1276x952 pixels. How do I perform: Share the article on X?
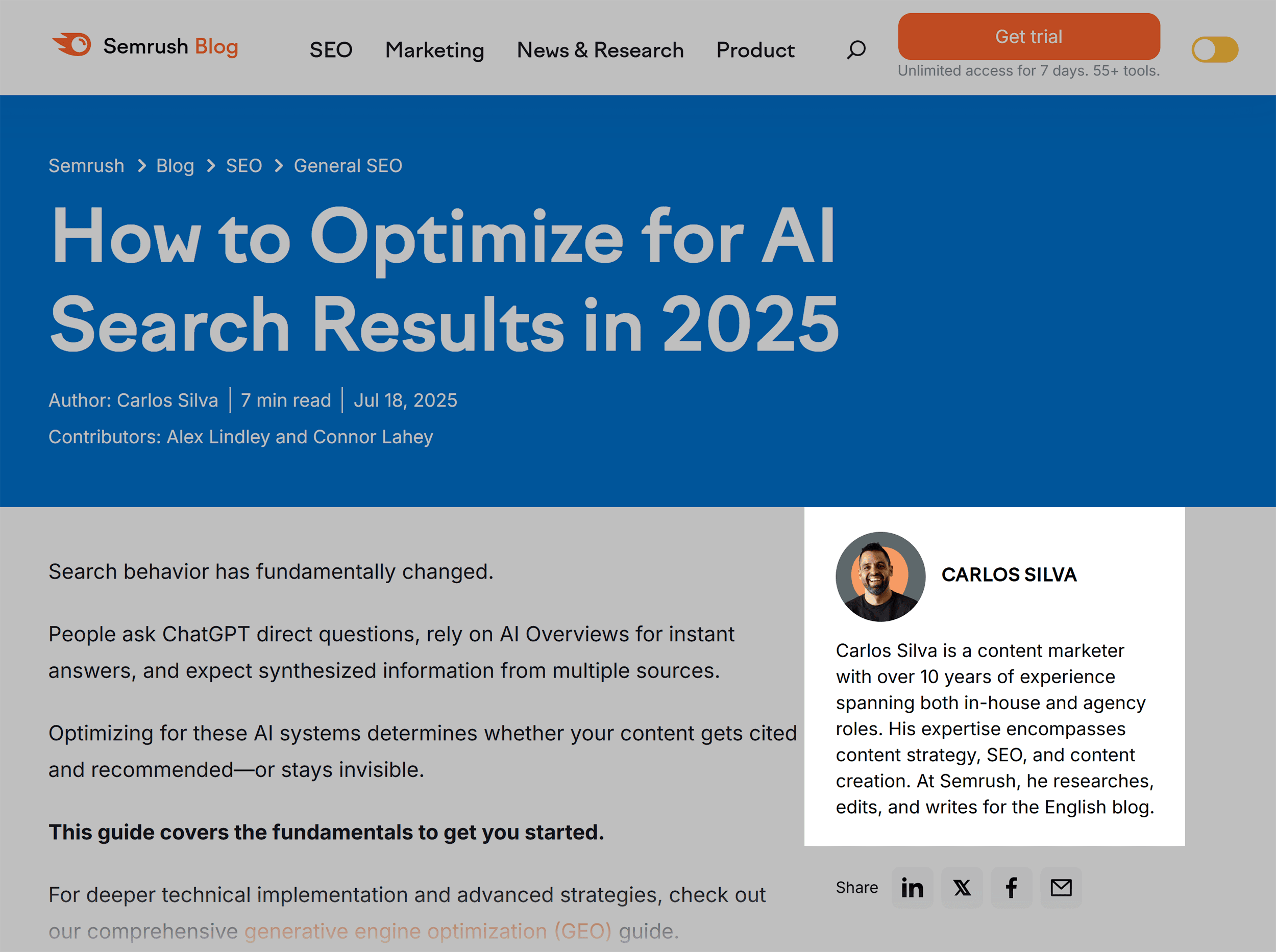pyautogui.click(x=961, y=887)
